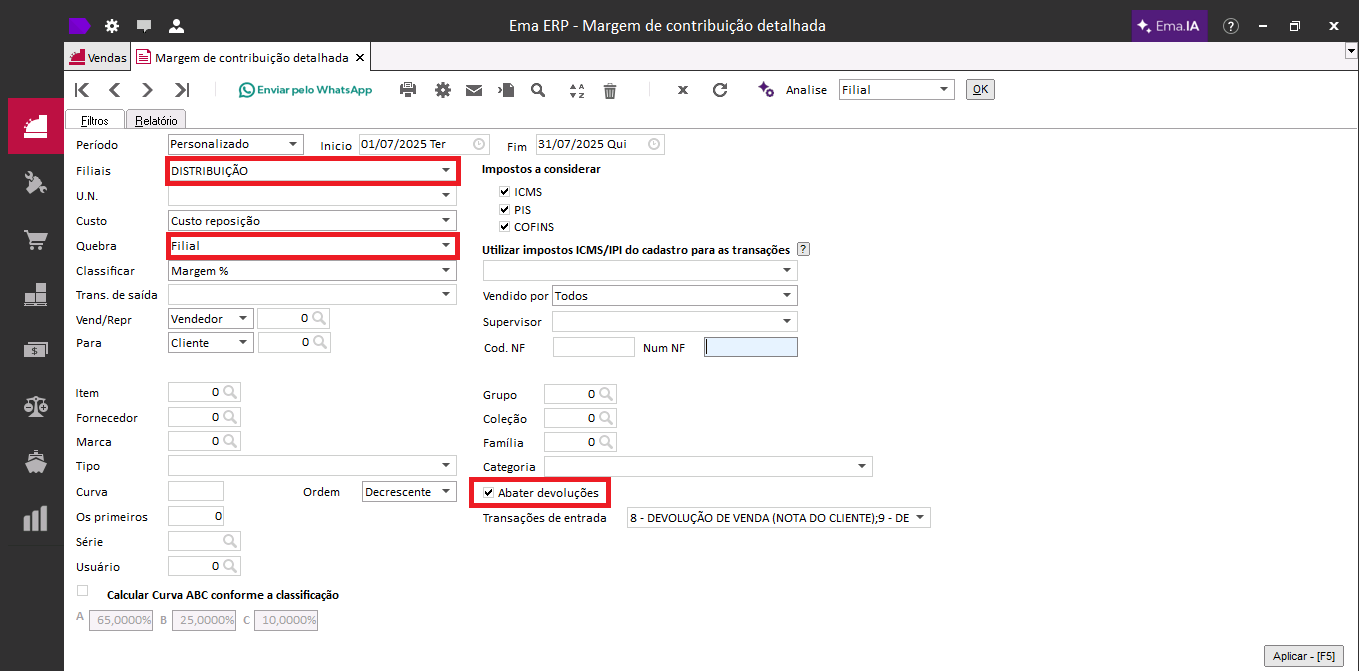This screenshot has width=1359, height=671.
Task: Uncheck the COFINS checkbox
Action: click(504, 227)
